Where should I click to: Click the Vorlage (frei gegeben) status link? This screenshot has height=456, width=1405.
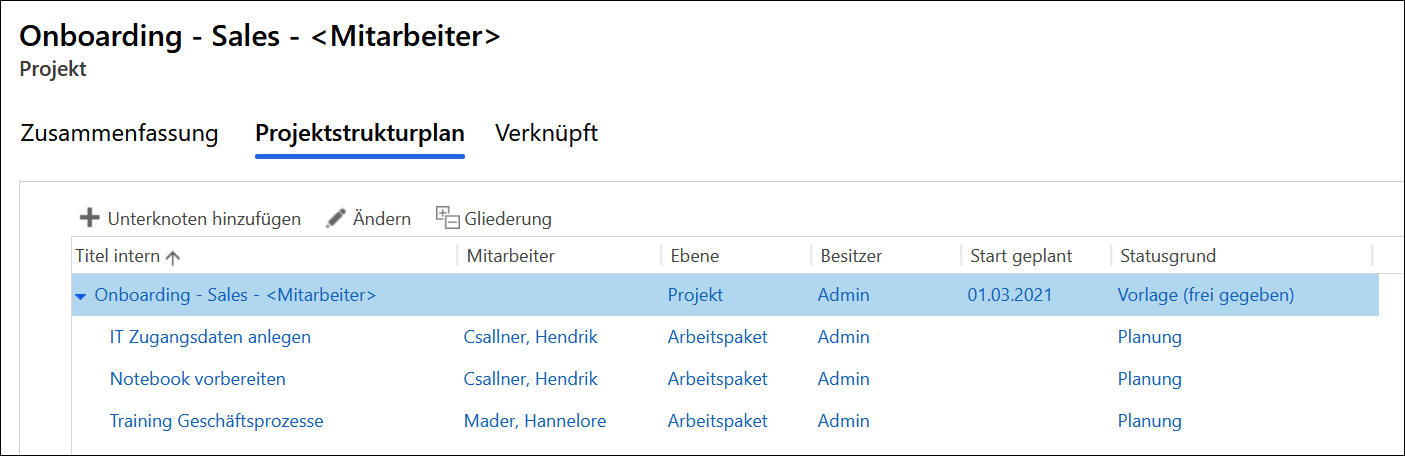click(1206, 295)
